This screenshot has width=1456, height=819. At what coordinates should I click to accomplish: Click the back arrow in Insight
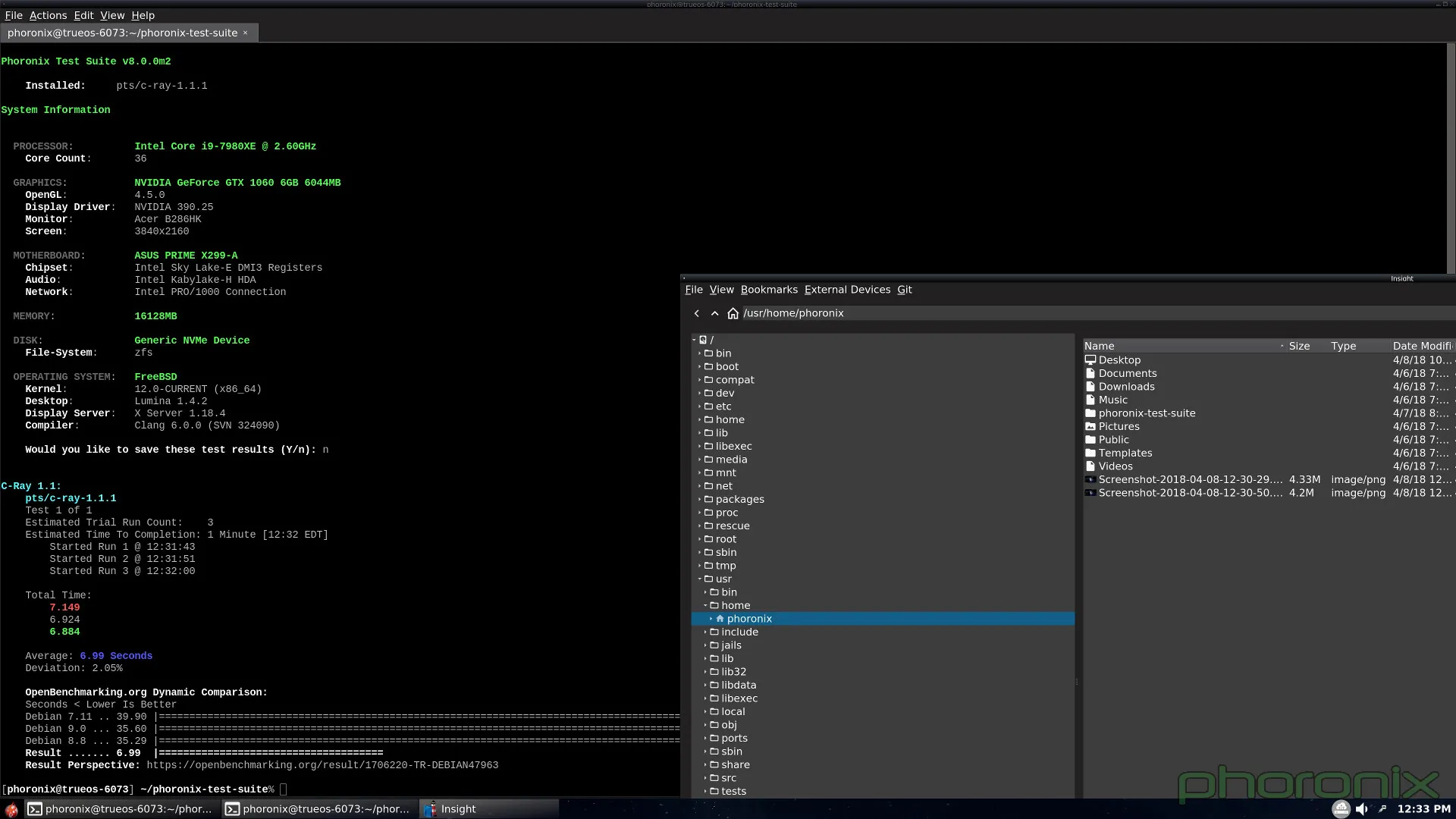[x=696, y=313]
